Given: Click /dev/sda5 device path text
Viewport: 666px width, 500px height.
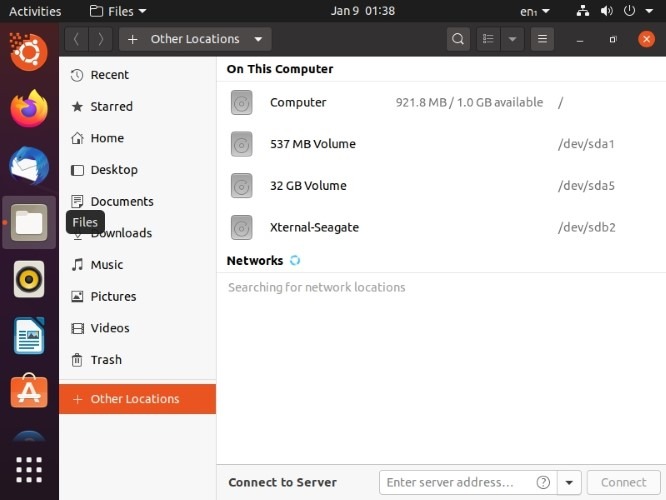Looking at the screenshot, I should (x=586, y=186).
